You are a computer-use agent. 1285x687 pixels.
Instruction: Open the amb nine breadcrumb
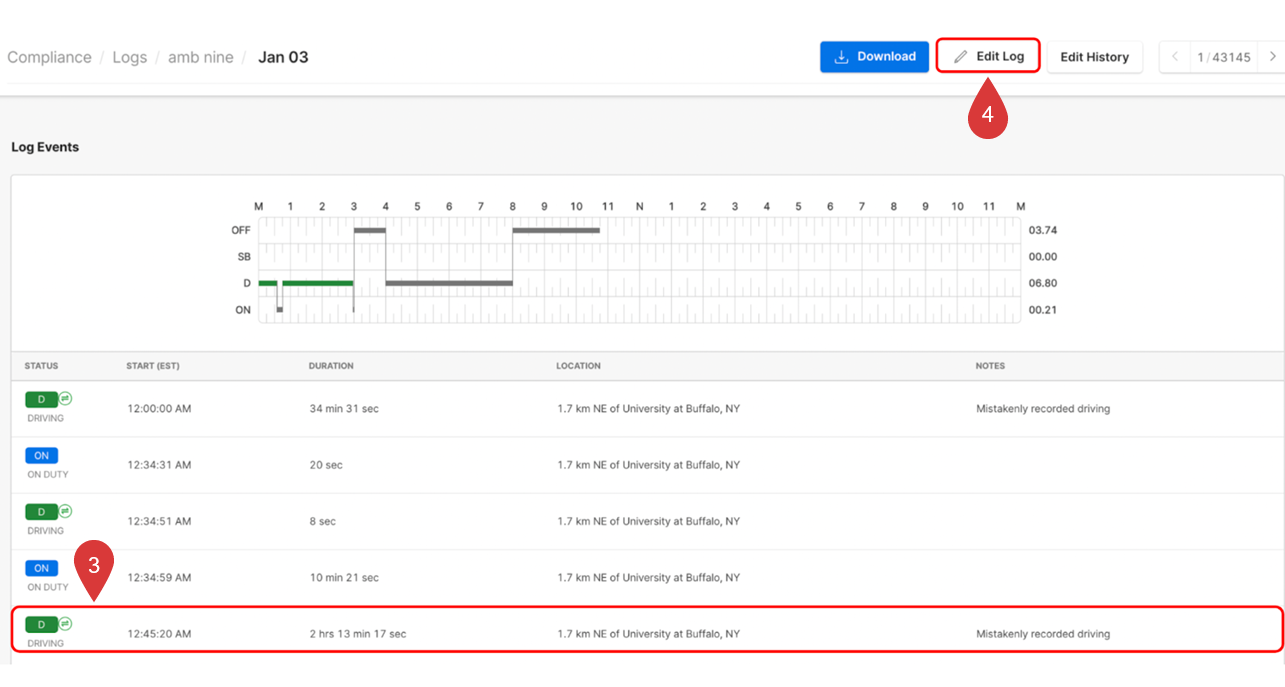point(199,57)
